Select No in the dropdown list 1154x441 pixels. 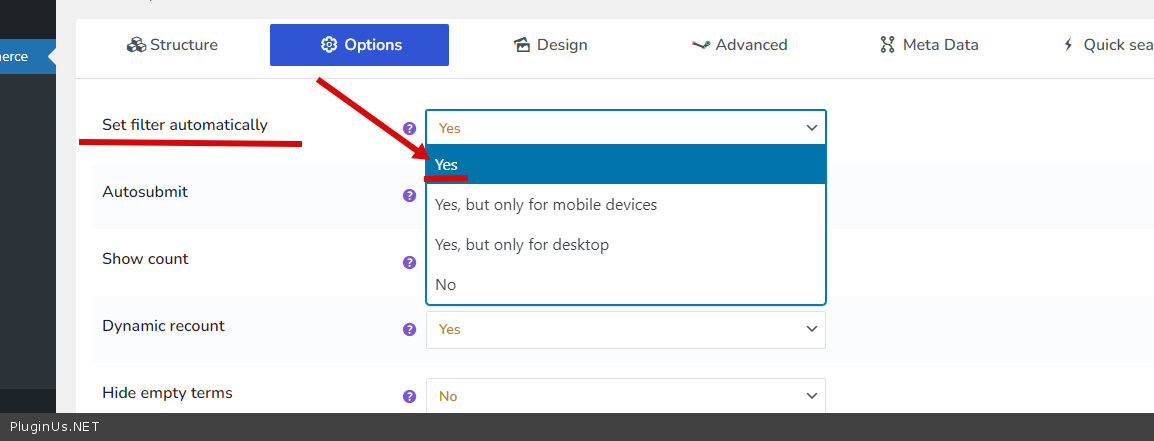click(x=446, y=285)
